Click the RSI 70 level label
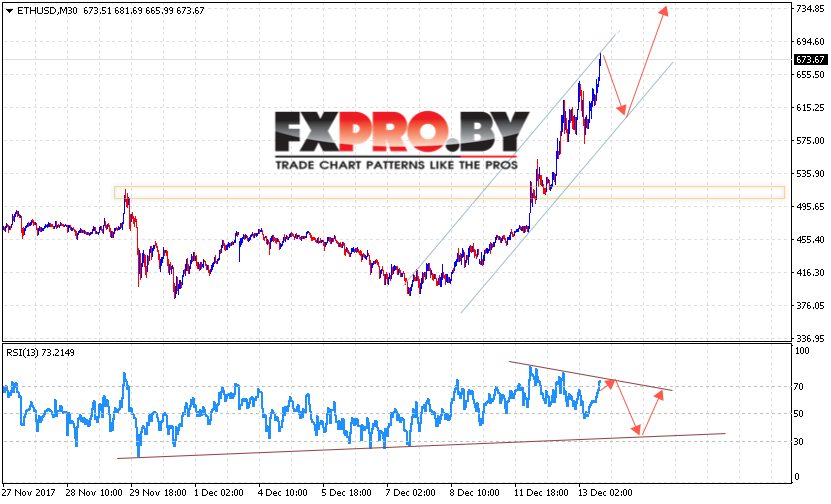The height and width of the screenshot is (504, 831). click(800, 387)
